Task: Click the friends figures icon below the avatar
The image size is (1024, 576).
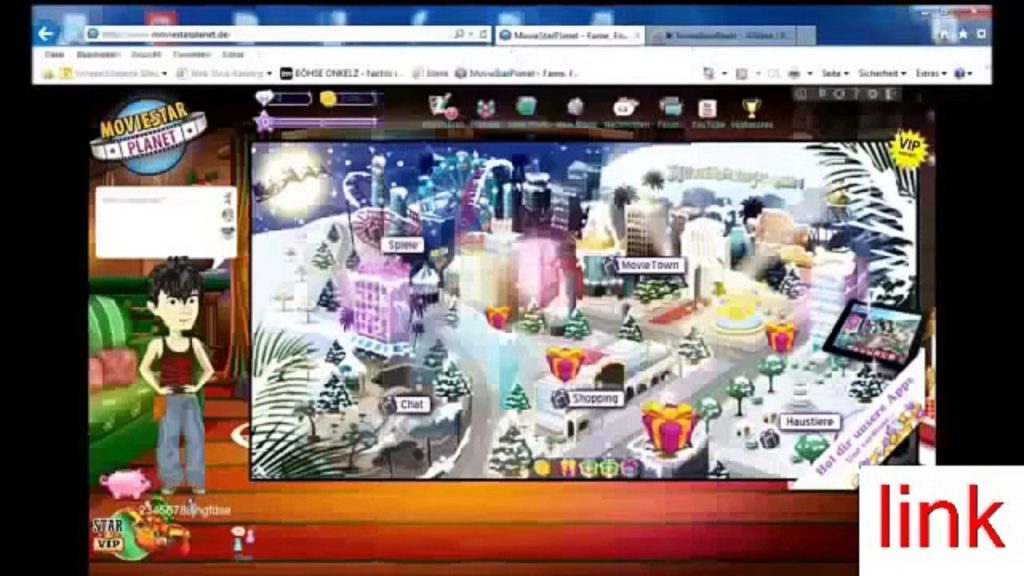Action: 242,542
